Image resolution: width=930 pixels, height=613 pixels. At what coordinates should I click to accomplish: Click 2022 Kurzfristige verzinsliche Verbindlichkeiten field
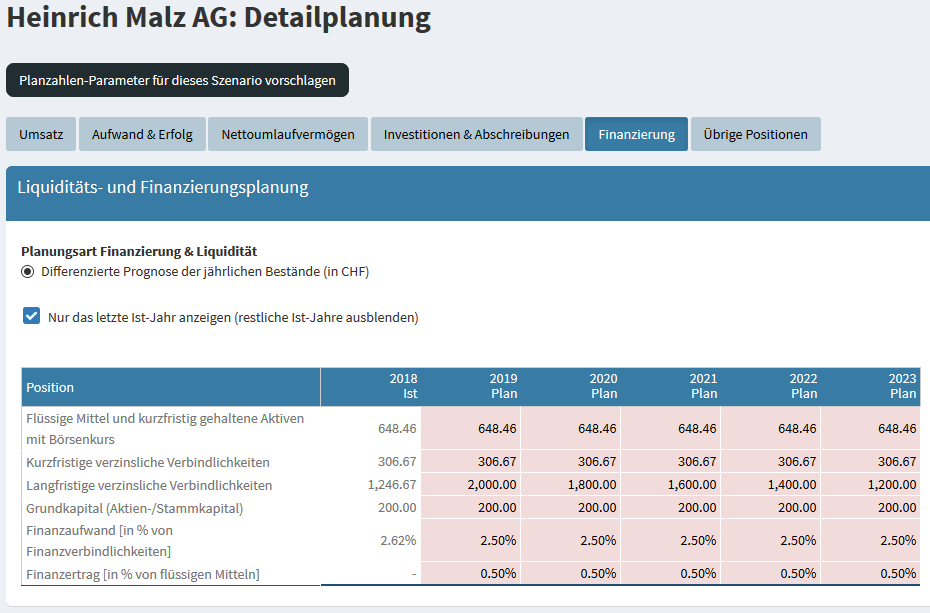click(771, 461)
